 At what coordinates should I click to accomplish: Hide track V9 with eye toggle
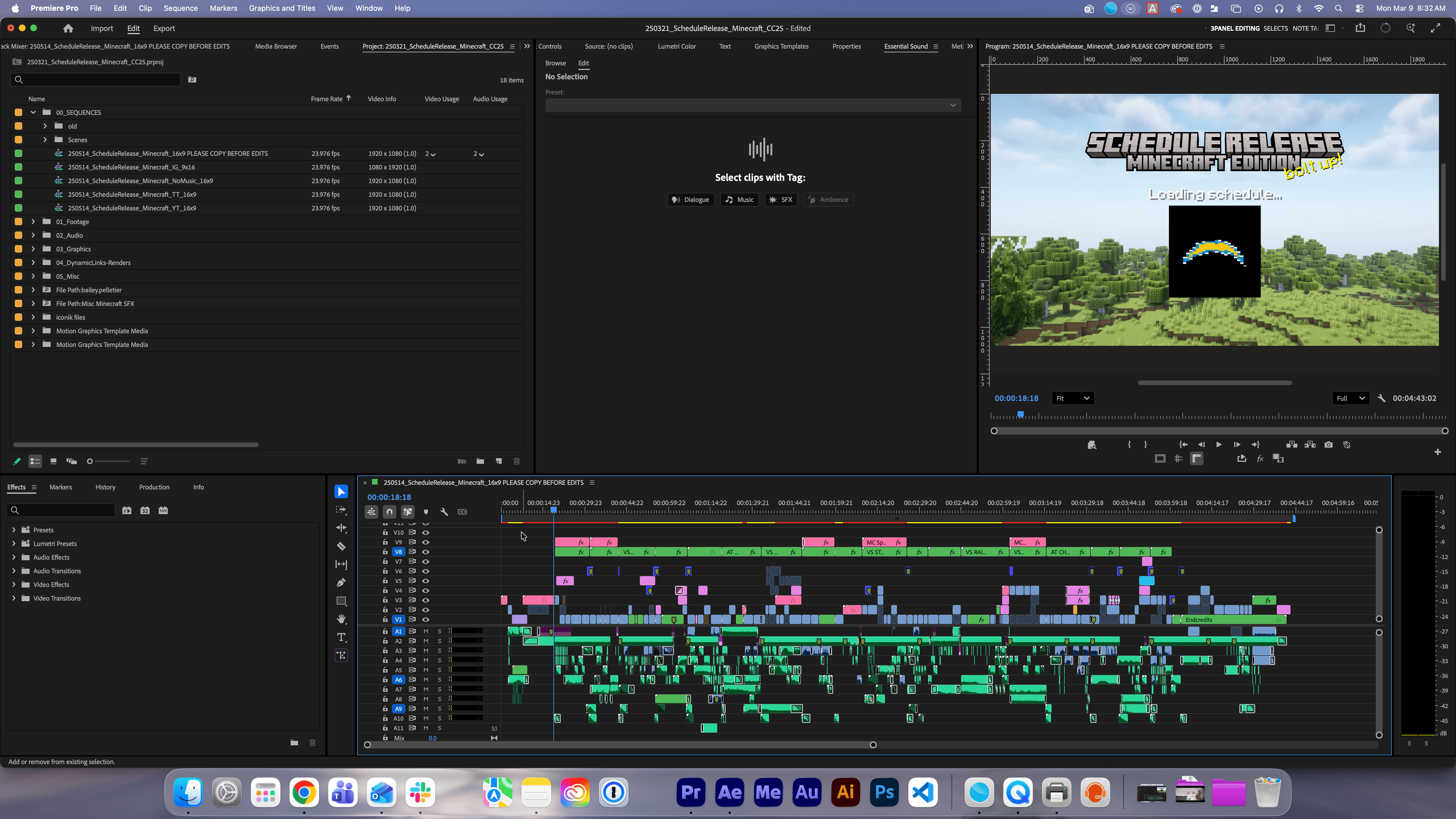pyautogui.click(x=426, y=542)
